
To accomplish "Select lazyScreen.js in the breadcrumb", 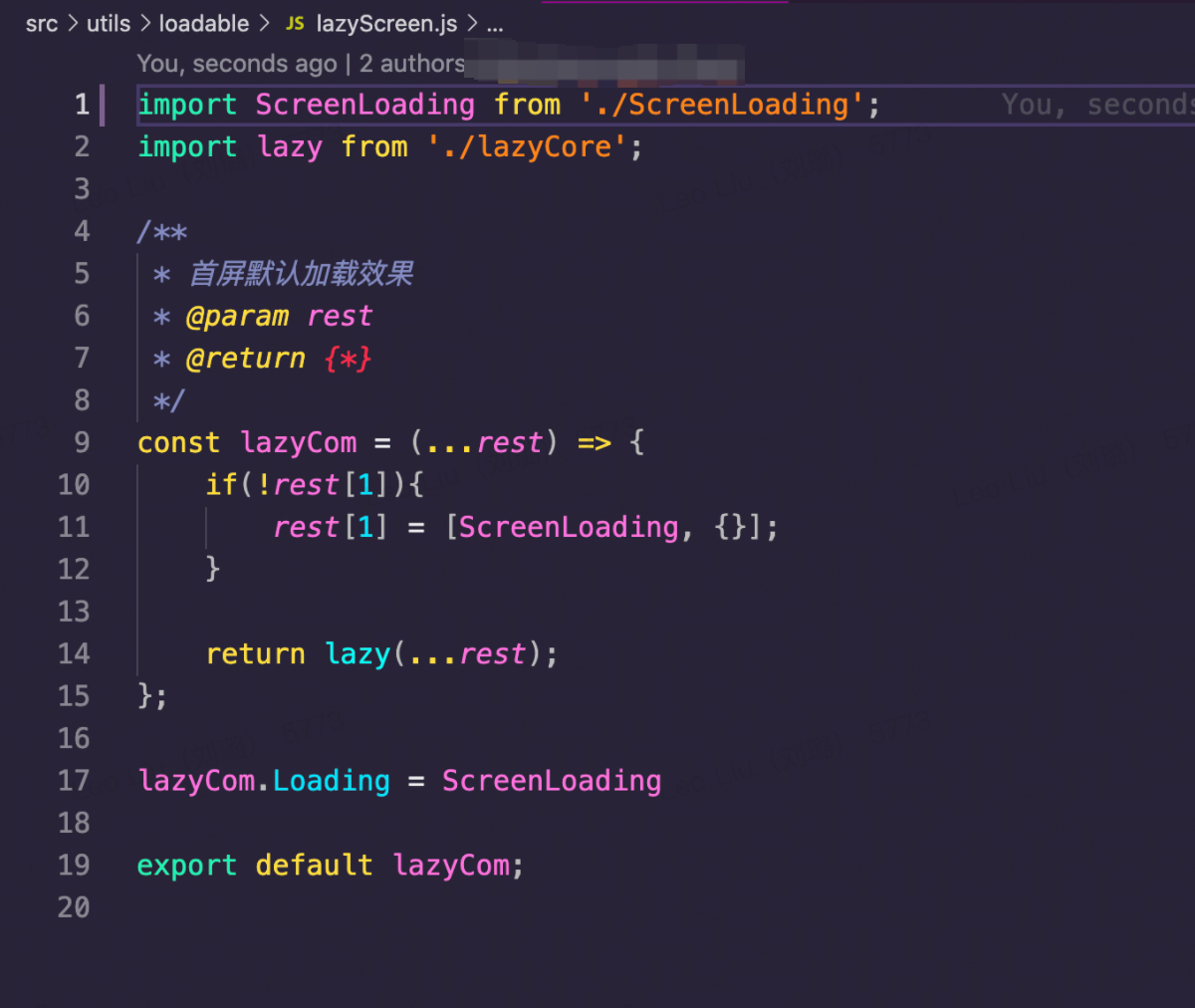I will click(386, 23).
